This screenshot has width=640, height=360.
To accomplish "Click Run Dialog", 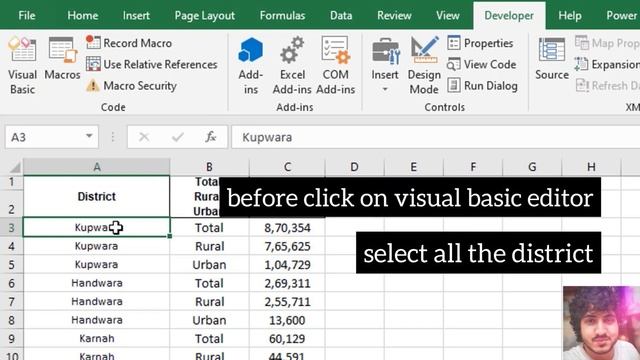I will point(482,86).
